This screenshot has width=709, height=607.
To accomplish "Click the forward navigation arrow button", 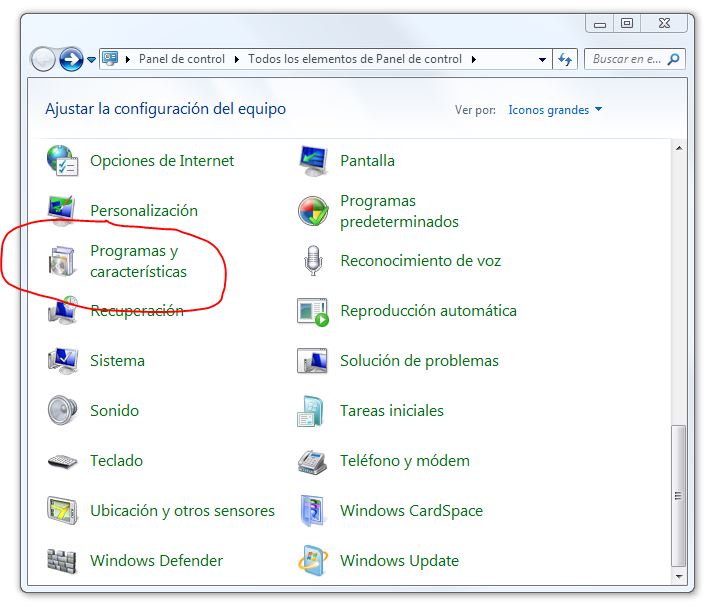I will pyautogui.click(x=71, y=59).
